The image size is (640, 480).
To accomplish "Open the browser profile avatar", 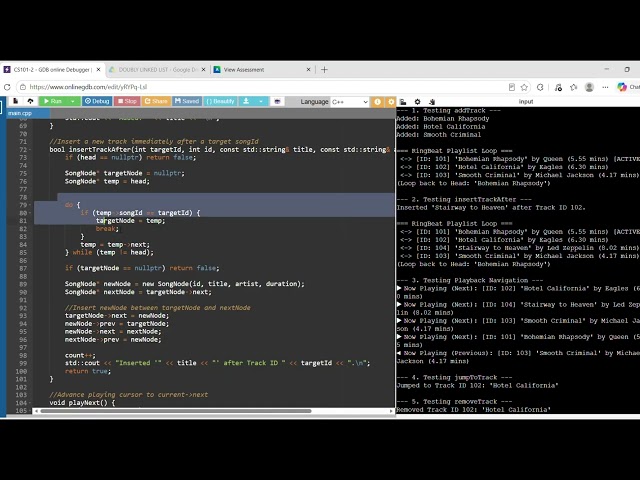I will click(x=589, y=87).
